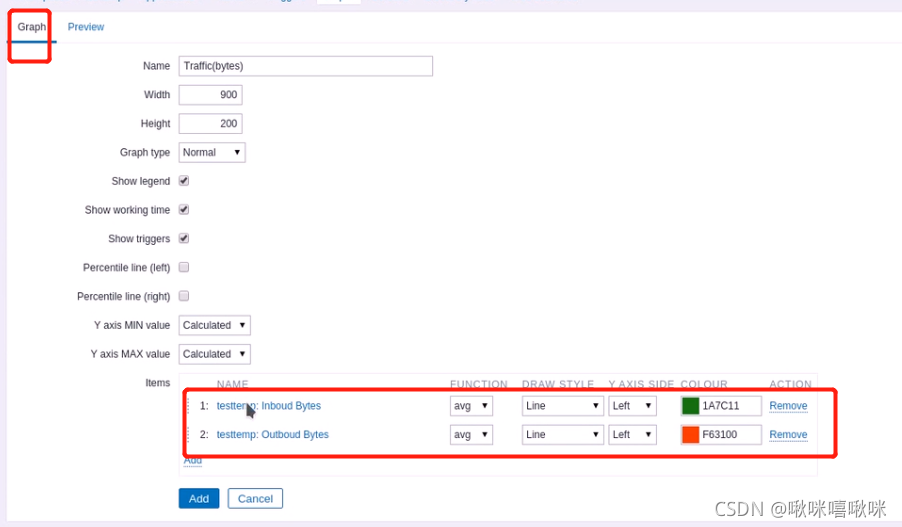
Task: Open the Y axis MAX value dropdown
Action: click(215, 354)
